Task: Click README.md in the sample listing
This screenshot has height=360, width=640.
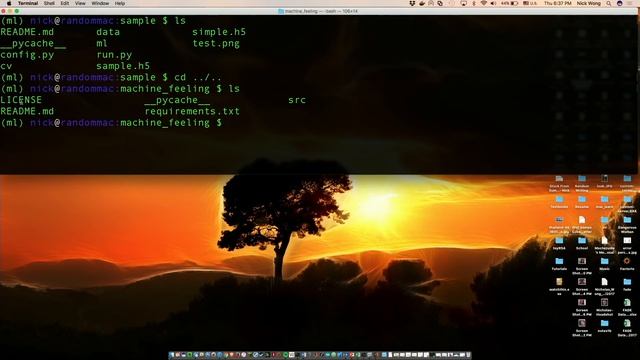Action: pyautogui.click(x=27, y=32)
